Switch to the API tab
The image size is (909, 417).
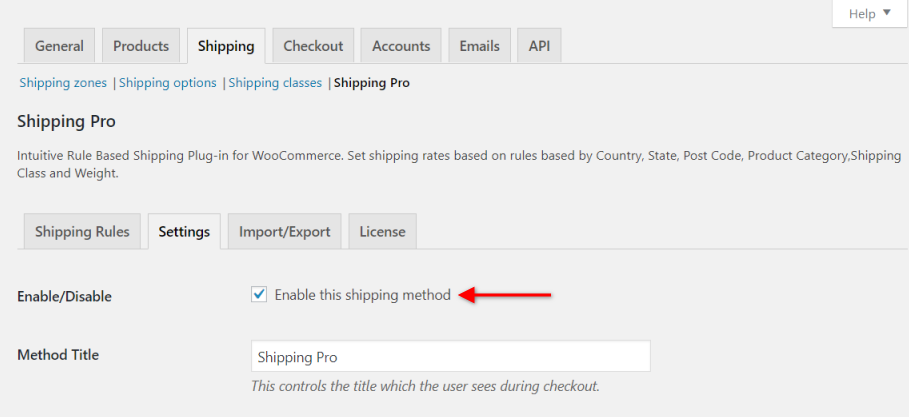click(539, 46)
